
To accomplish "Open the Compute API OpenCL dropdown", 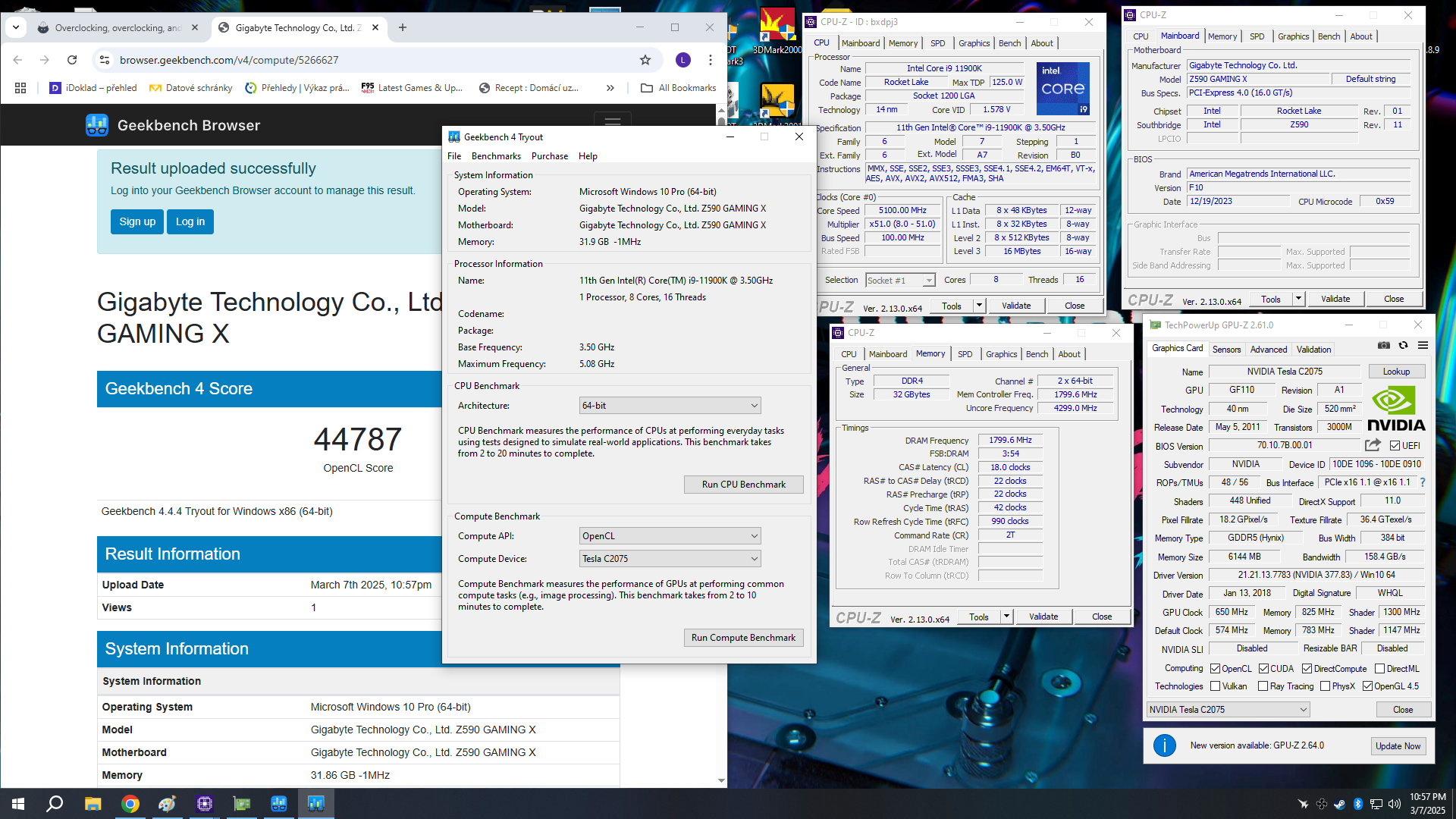I will [670, 536].
